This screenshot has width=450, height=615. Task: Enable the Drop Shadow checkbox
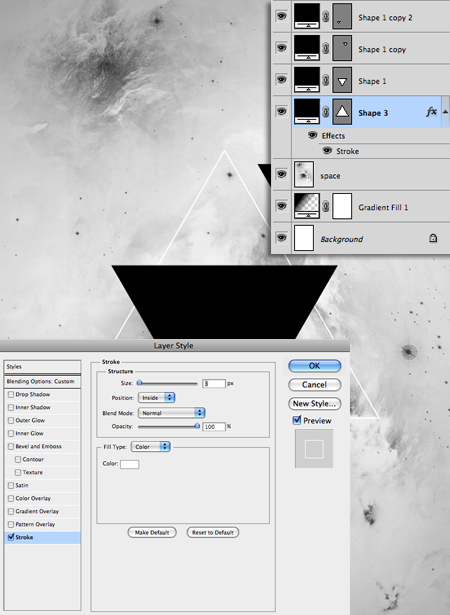point(11,395)
